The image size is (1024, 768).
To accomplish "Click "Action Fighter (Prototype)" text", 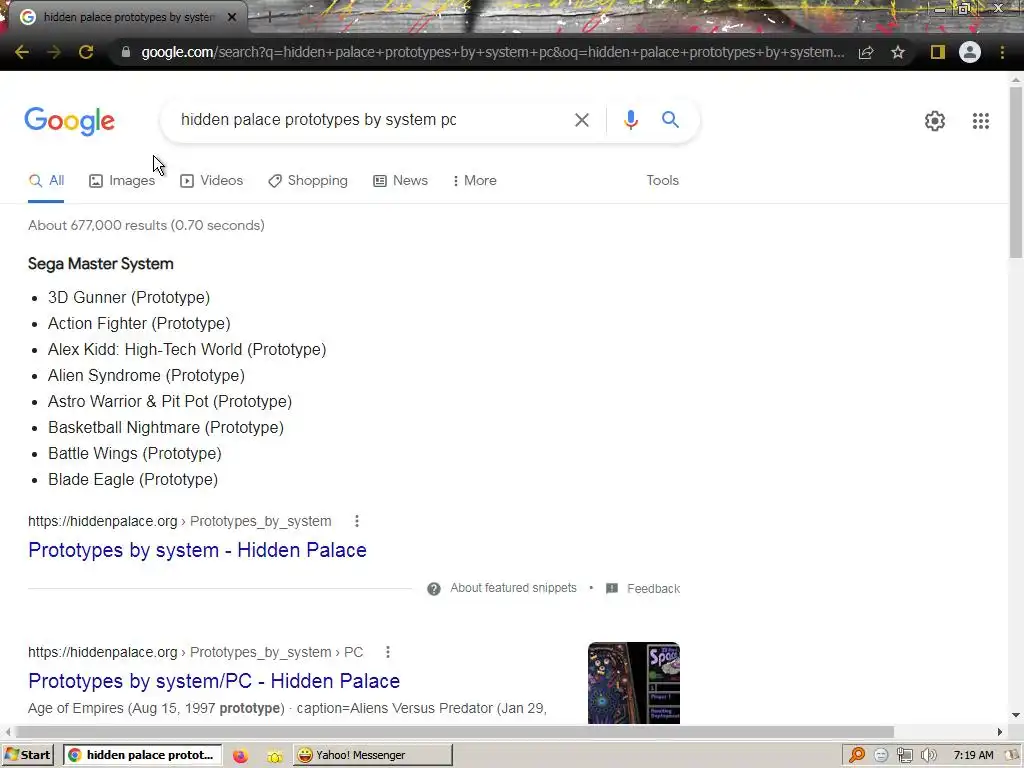I will click(139, 323).
